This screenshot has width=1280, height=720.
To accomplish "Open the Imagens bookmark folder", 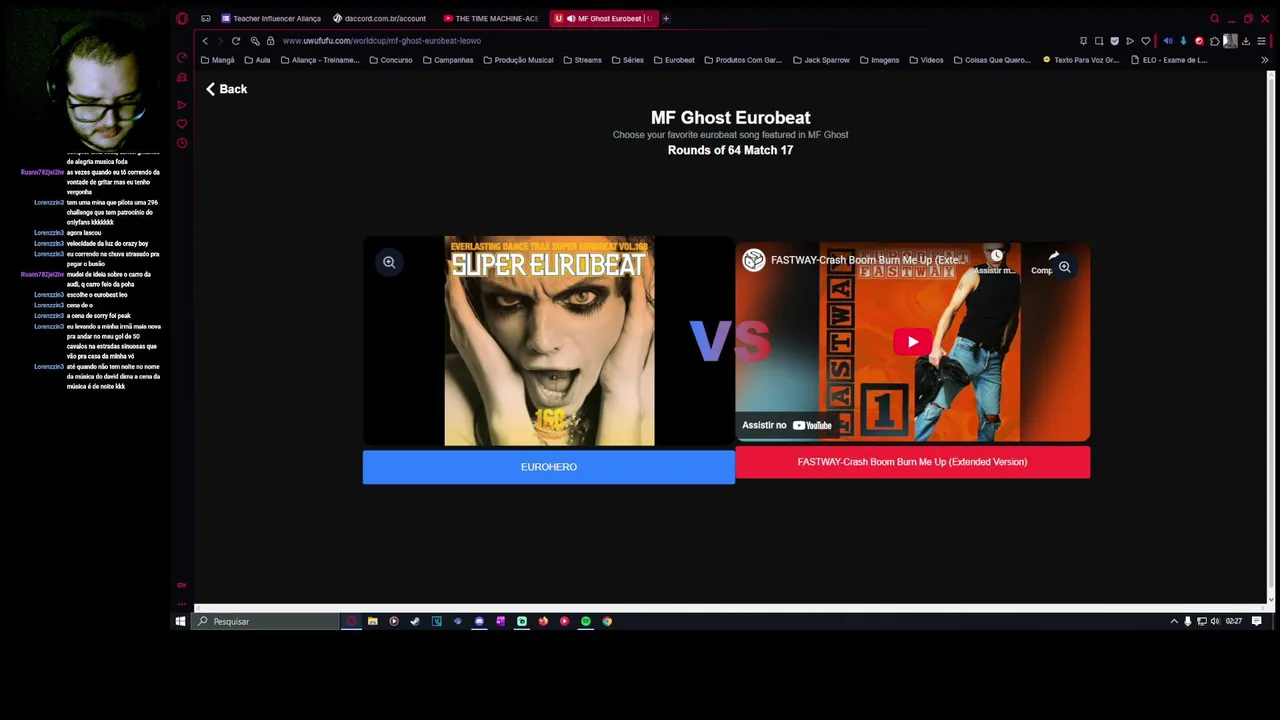I will tap(878, 60).
